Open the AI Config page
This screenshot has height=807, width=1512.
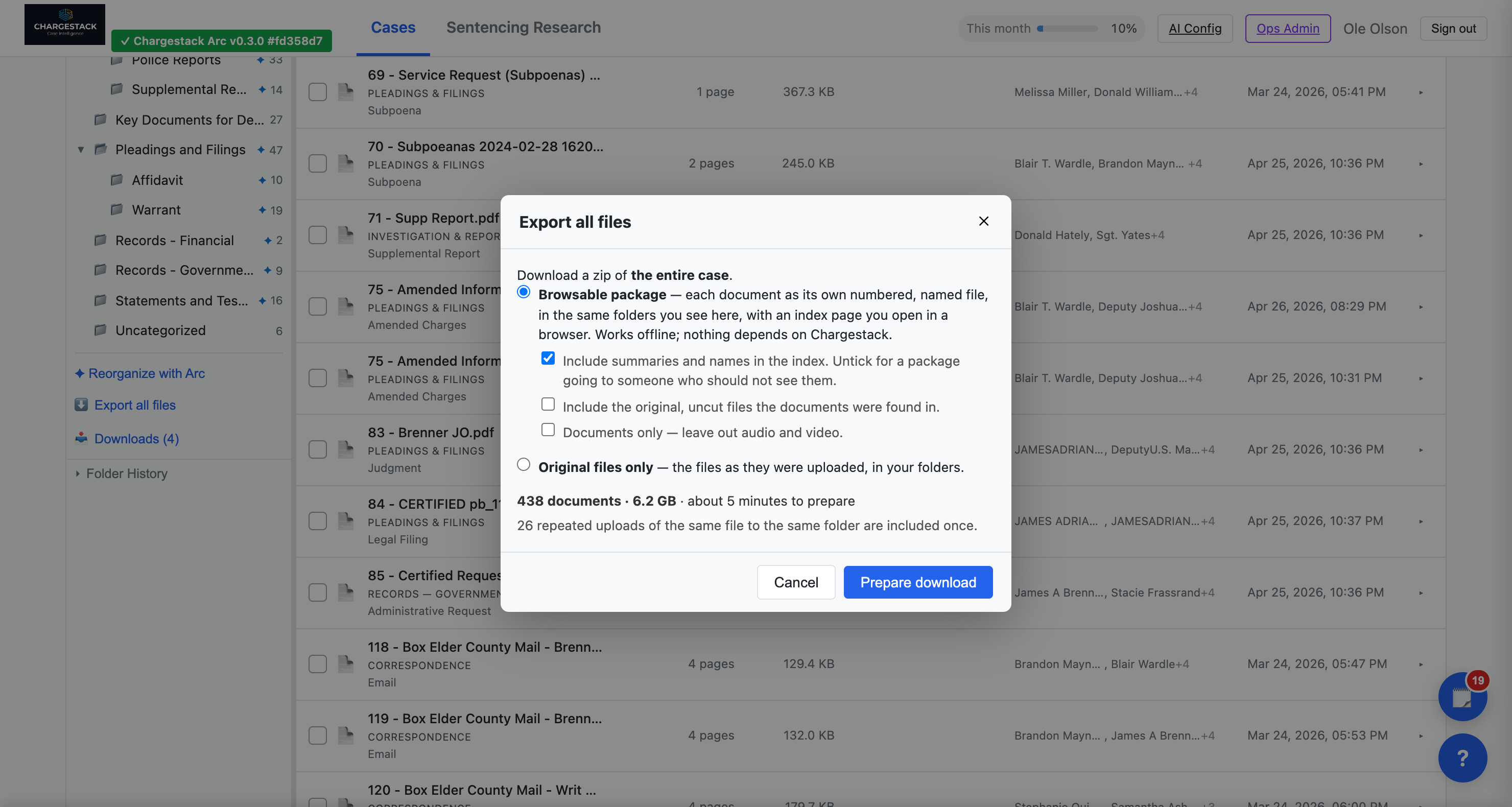pos(1194,28)
